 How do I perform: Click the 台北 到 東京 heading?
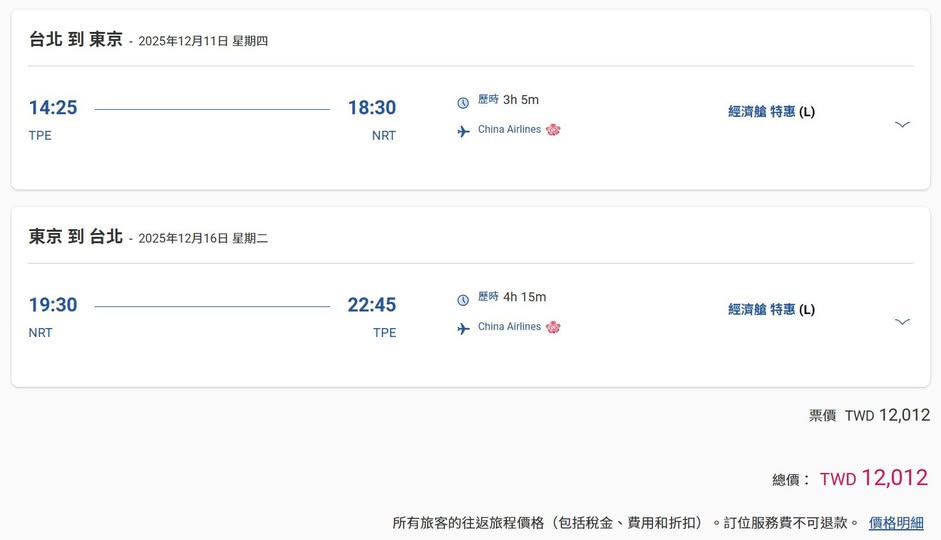click(76, 40)
